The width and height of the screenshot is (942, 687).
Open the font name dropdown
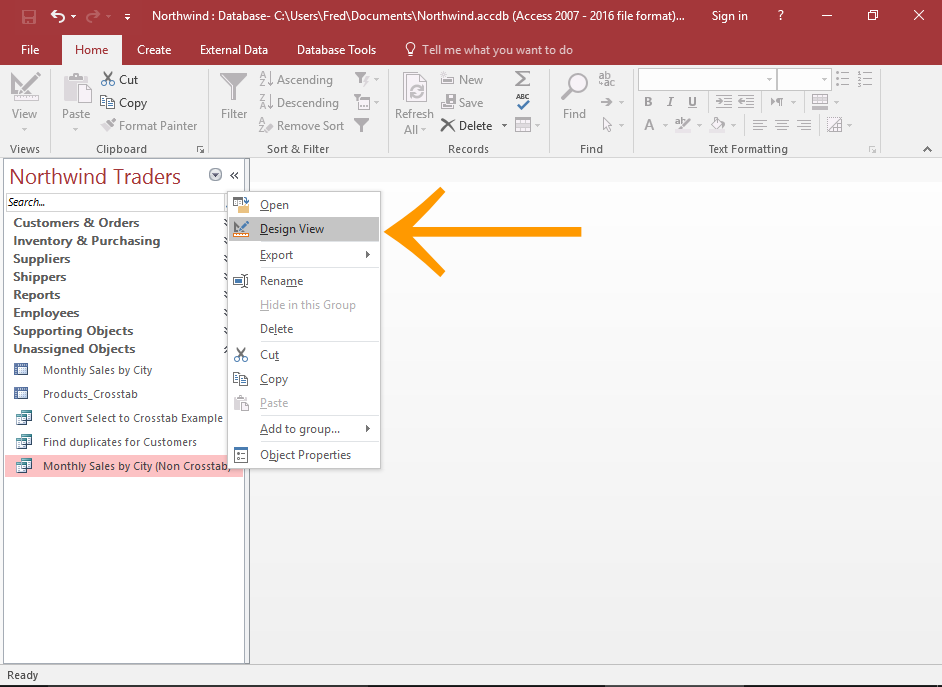click(769, 78)
